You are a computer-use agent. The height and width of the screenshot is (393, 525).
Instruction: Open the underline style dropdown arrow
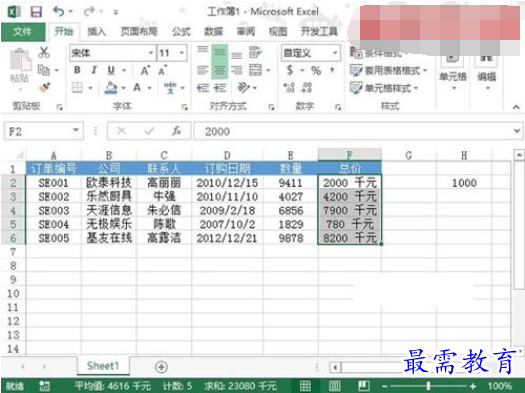point(124,70)
